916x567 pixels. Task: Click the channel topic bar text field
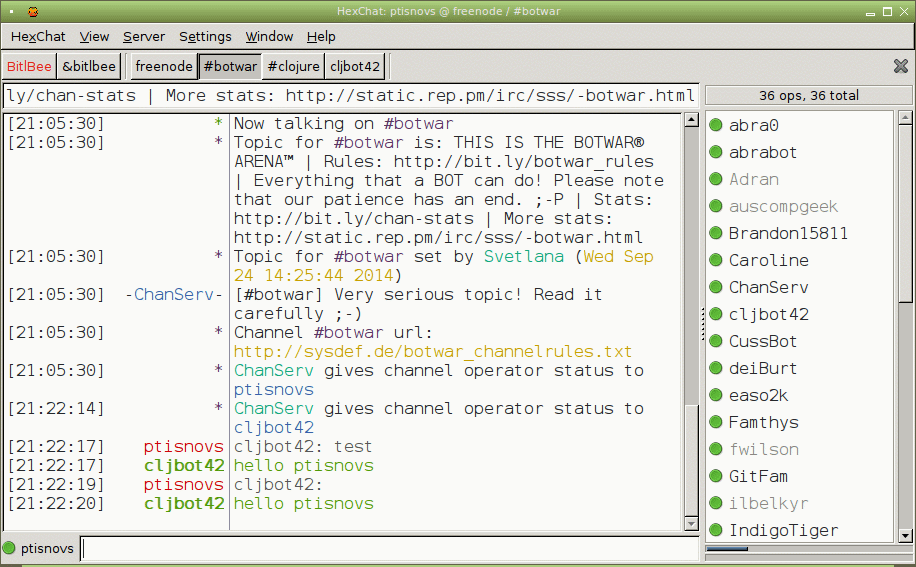[x=351, y=96]
